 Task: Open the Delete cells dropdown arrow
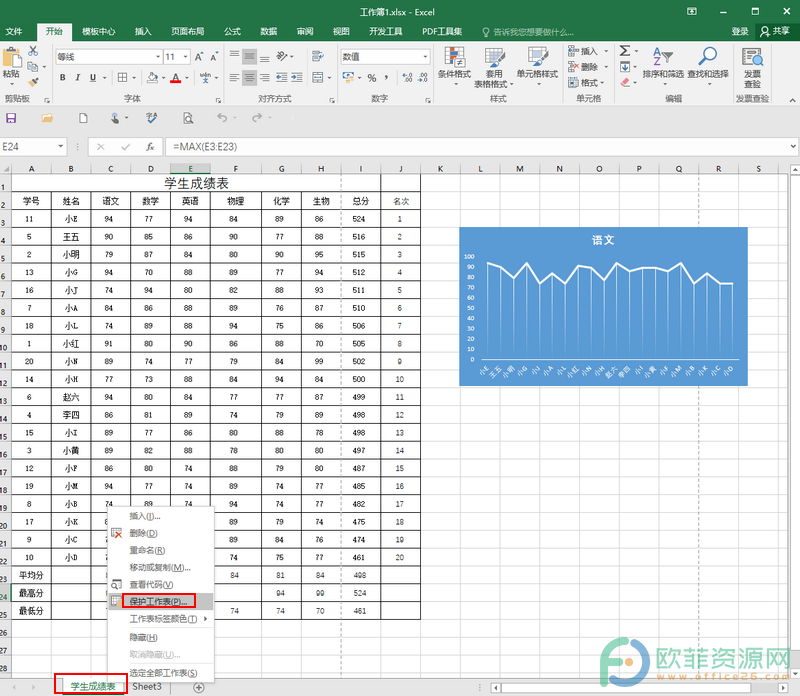[x=606, y=67]
